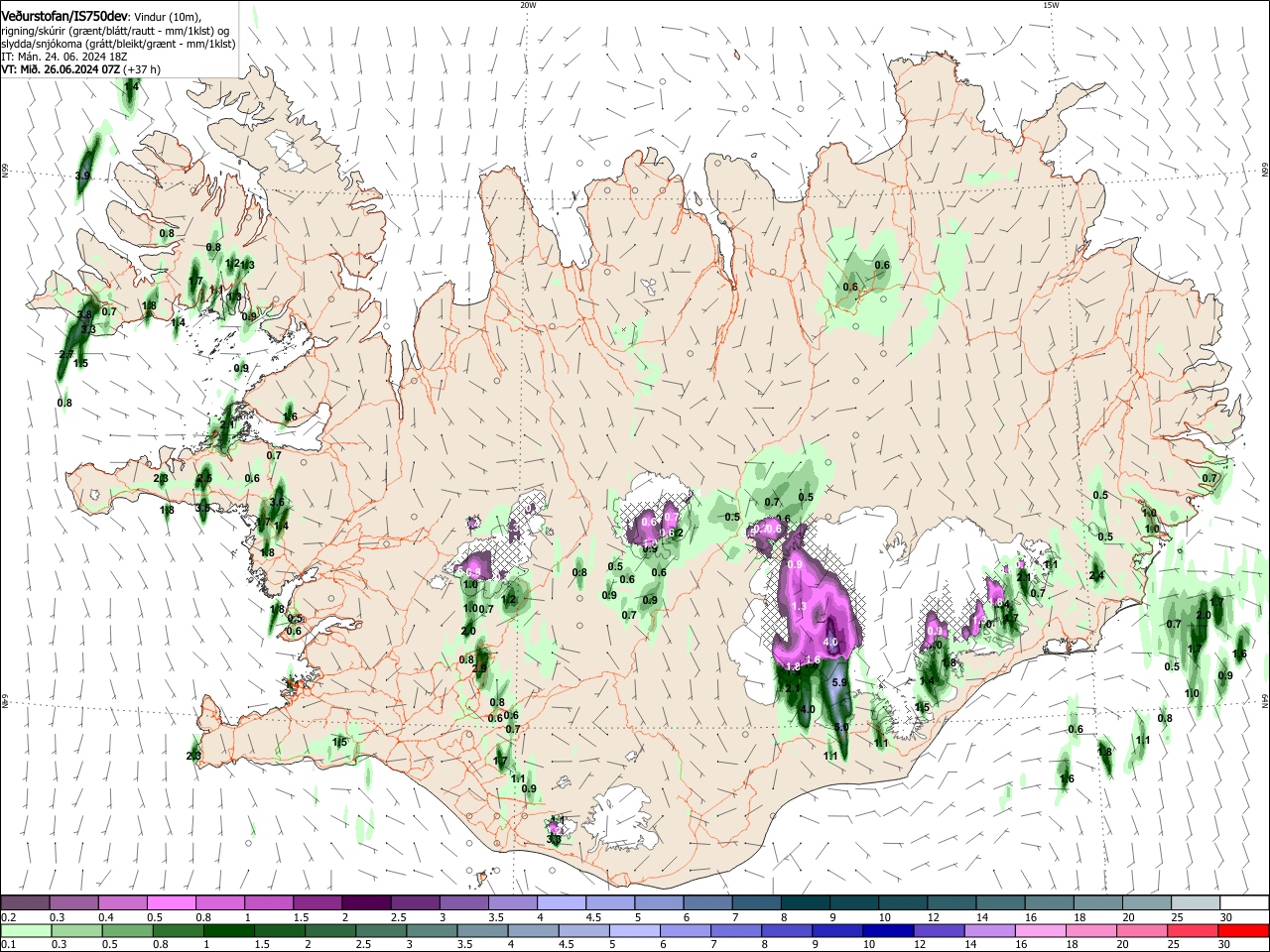1270x952 pixels.
Task: Select the 'IT: Mán. 24. 06. 2024 18Z' line
Action: (x=64, y=57)
